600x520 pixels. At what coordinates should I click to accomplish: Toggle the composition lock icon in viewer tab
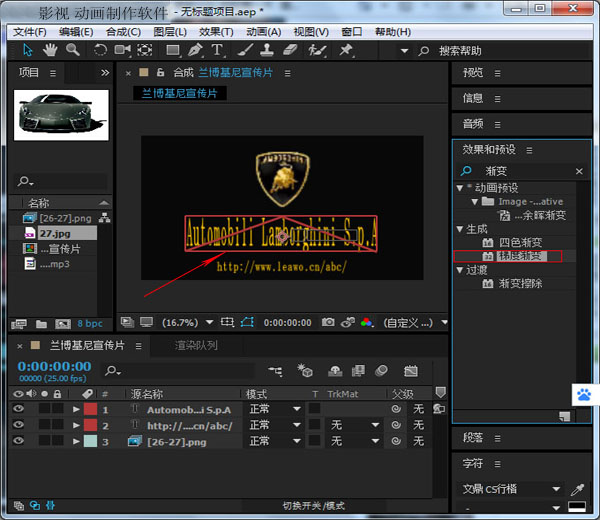161,72
